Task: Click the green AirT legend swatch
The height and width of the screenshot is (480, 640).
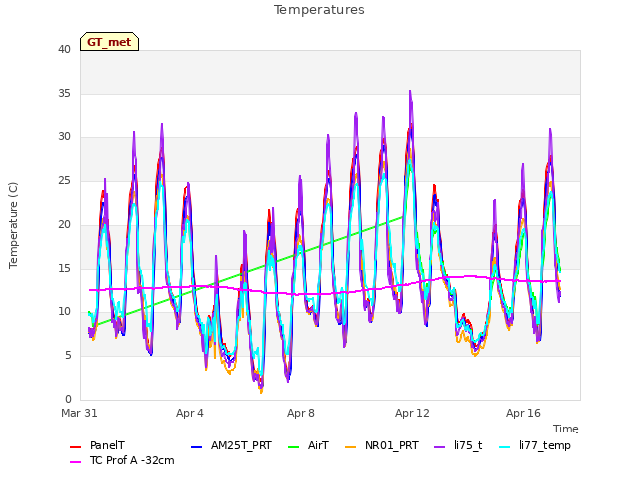Action: [294, 447]
